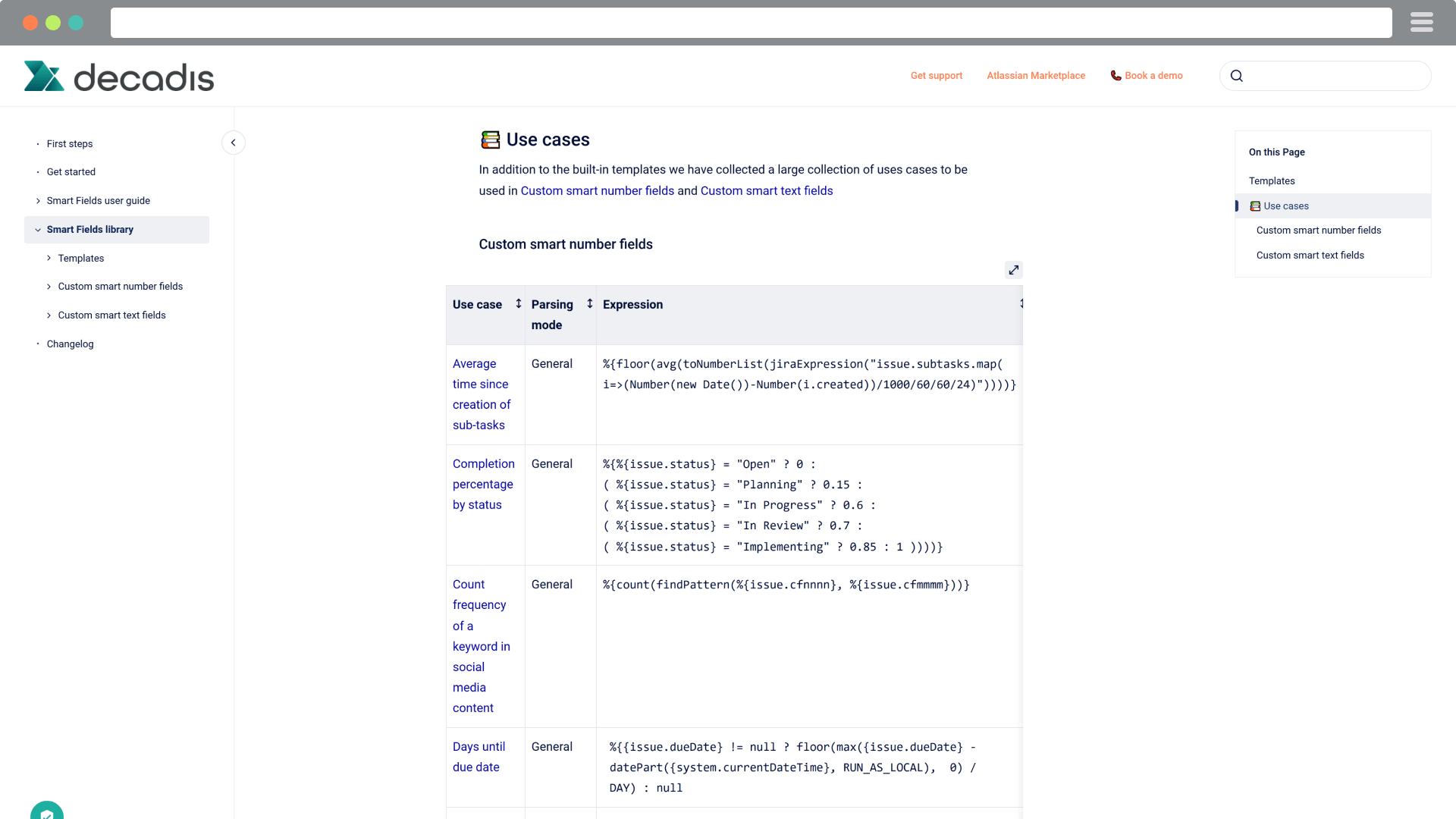Collapse the sidebar with the arrow button
The image size is (1456, 819).
234,143
